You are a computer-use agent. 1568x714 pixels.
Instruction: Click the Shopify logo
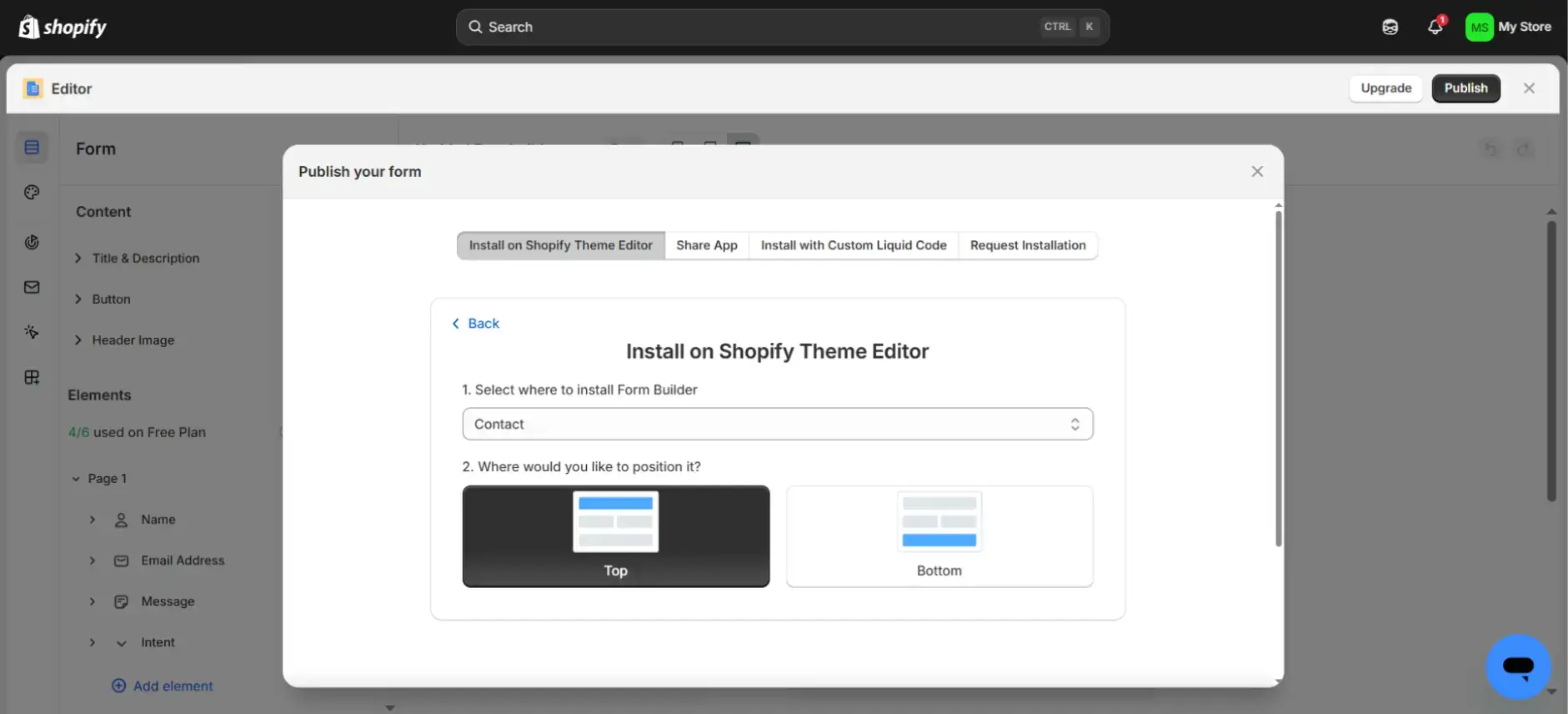pos(63,27)
